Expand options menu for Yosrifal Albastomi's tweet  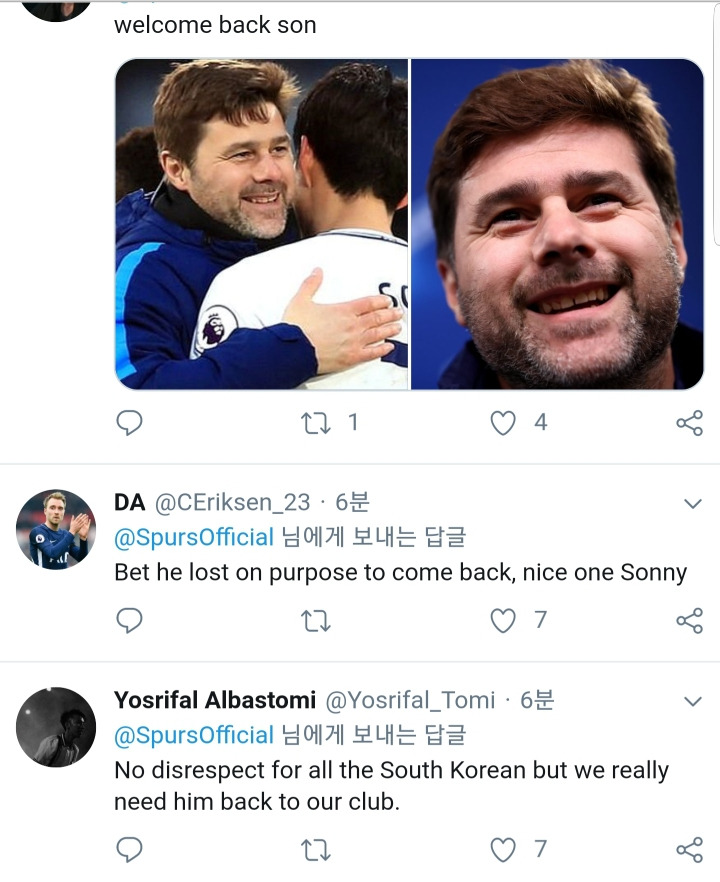point(692,700)
